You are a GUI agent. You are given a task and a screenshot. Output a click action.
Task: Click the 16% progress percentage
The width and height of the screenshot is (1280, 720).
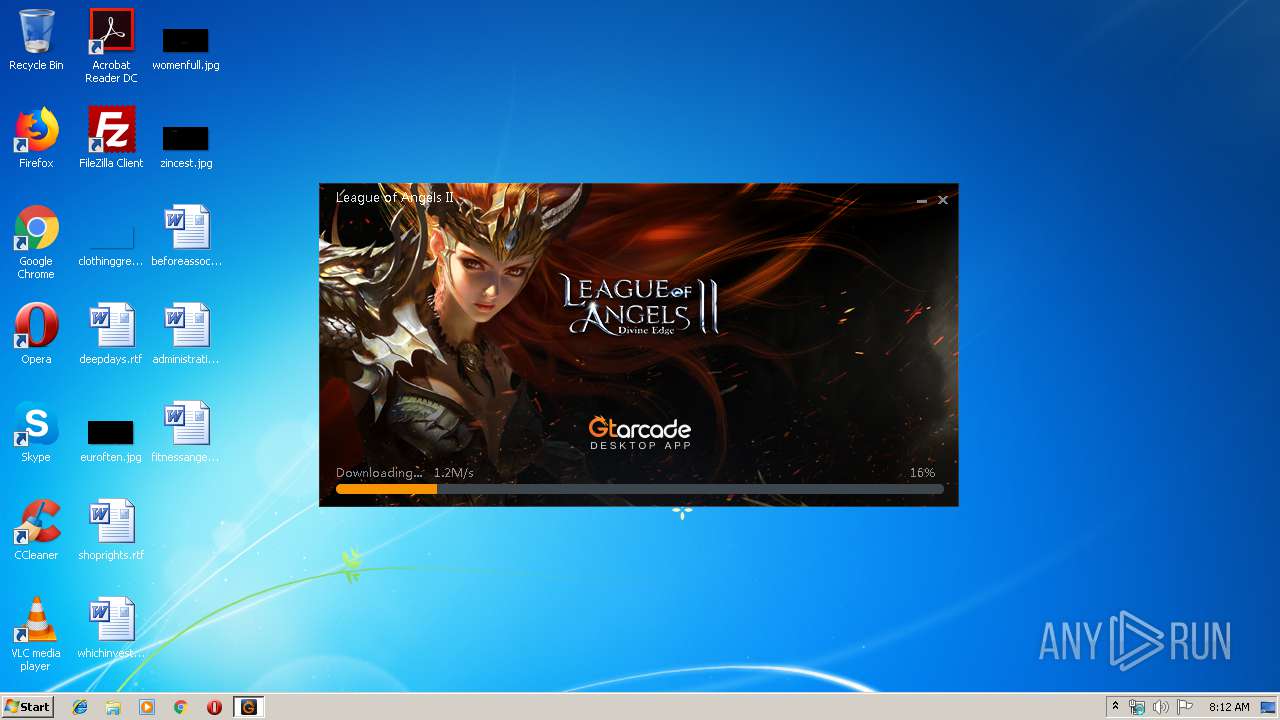922,472
